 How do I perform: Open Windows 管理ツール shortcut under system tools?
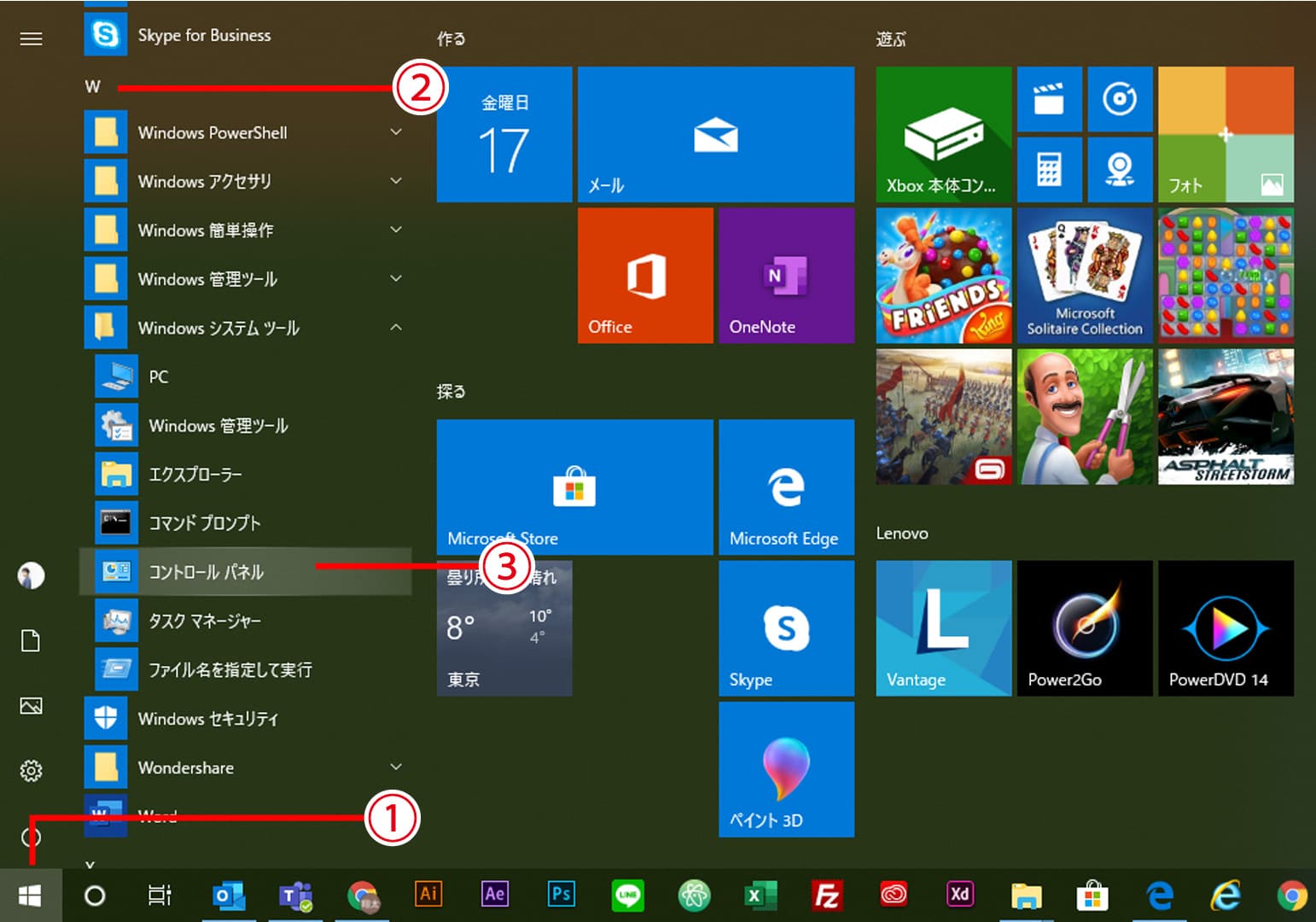click(246, 425)
